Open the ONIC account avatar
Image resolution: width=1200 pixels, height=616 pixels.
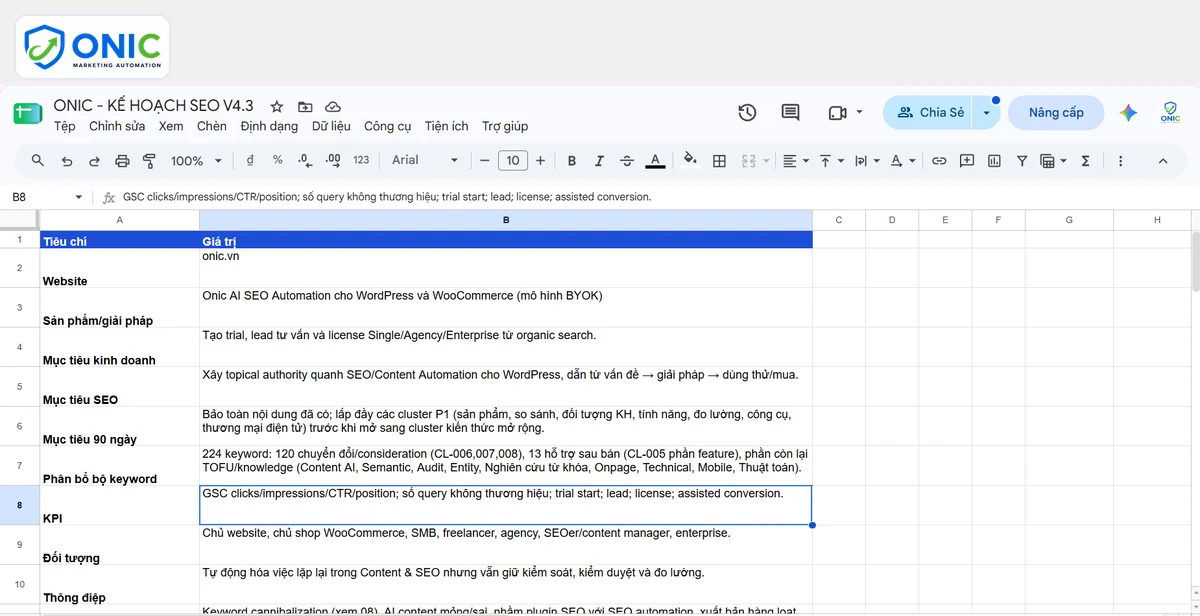(1170, 113)
